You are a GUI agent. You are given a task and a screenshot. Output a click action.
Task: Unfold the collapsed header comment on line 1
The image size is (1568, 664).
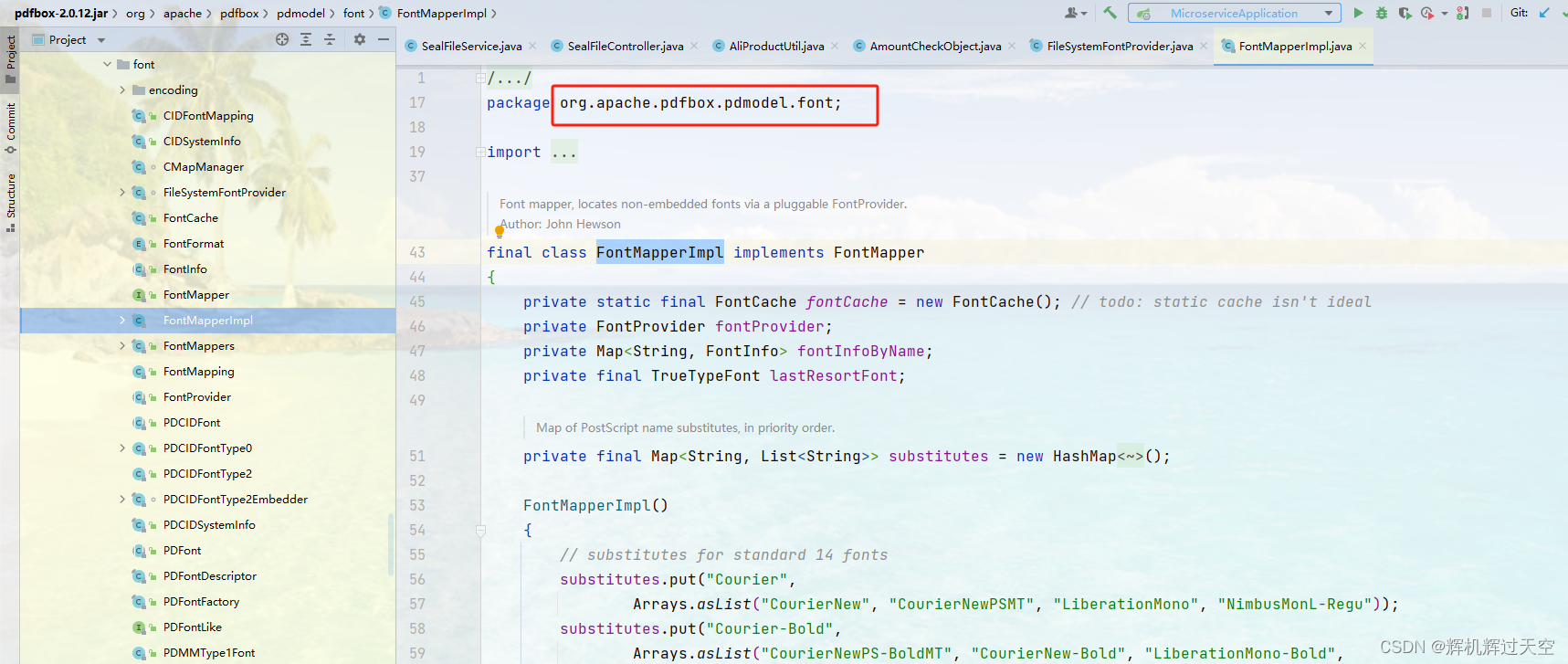pyautogui.click(x=480, y=79)
